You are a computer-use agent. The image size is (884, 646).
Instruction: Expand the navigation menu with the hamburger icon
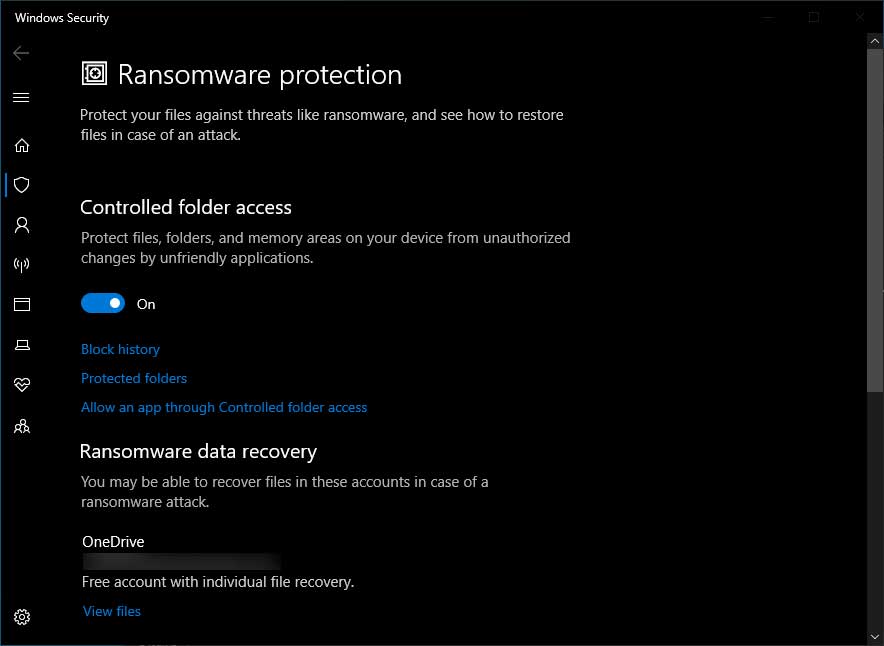(x=21, y=97)
